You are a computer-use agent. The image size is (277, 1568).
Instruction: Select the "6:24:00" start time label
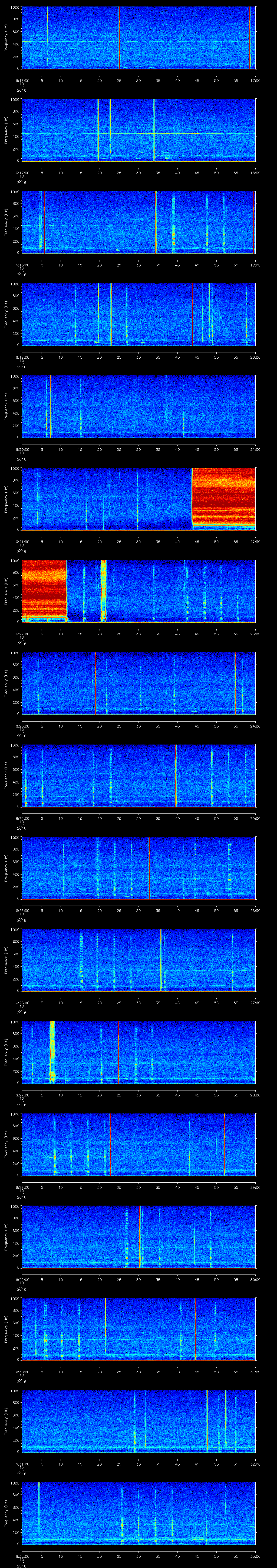point(22,819)
